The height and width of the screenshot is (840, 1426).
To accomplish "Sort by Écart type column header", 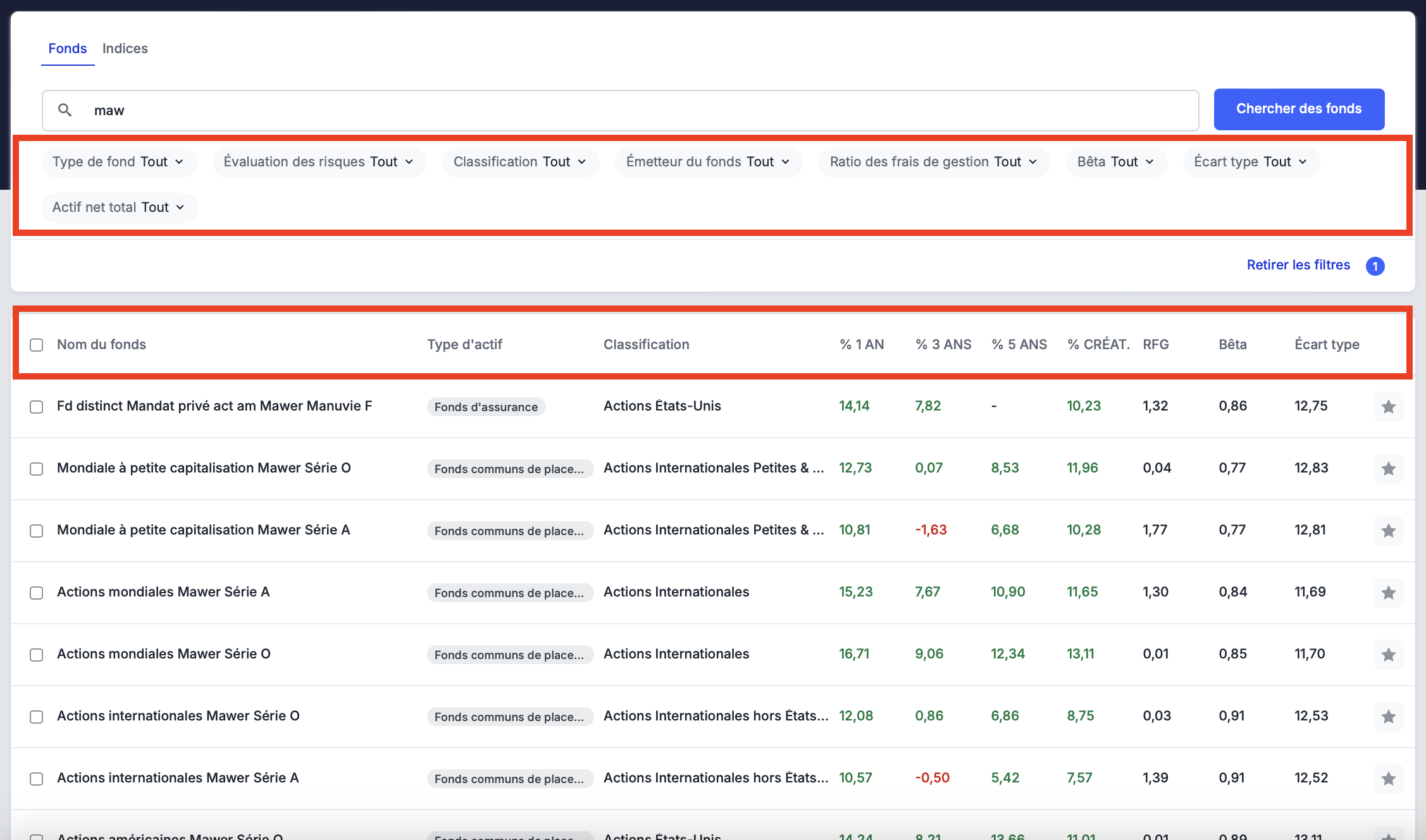I will (1327, 345).
